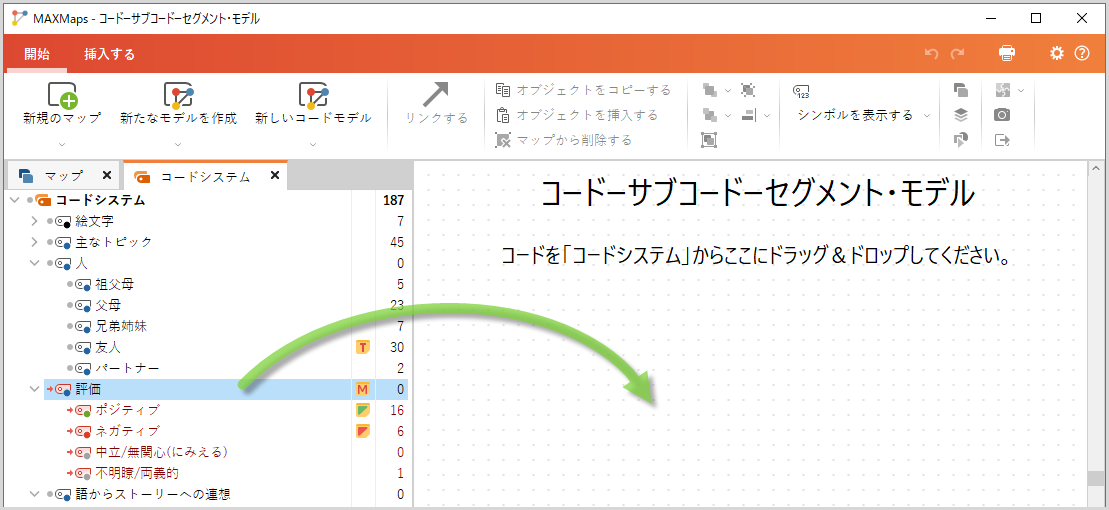Switch to the 開始 ribbon tab

coord(37,54)
